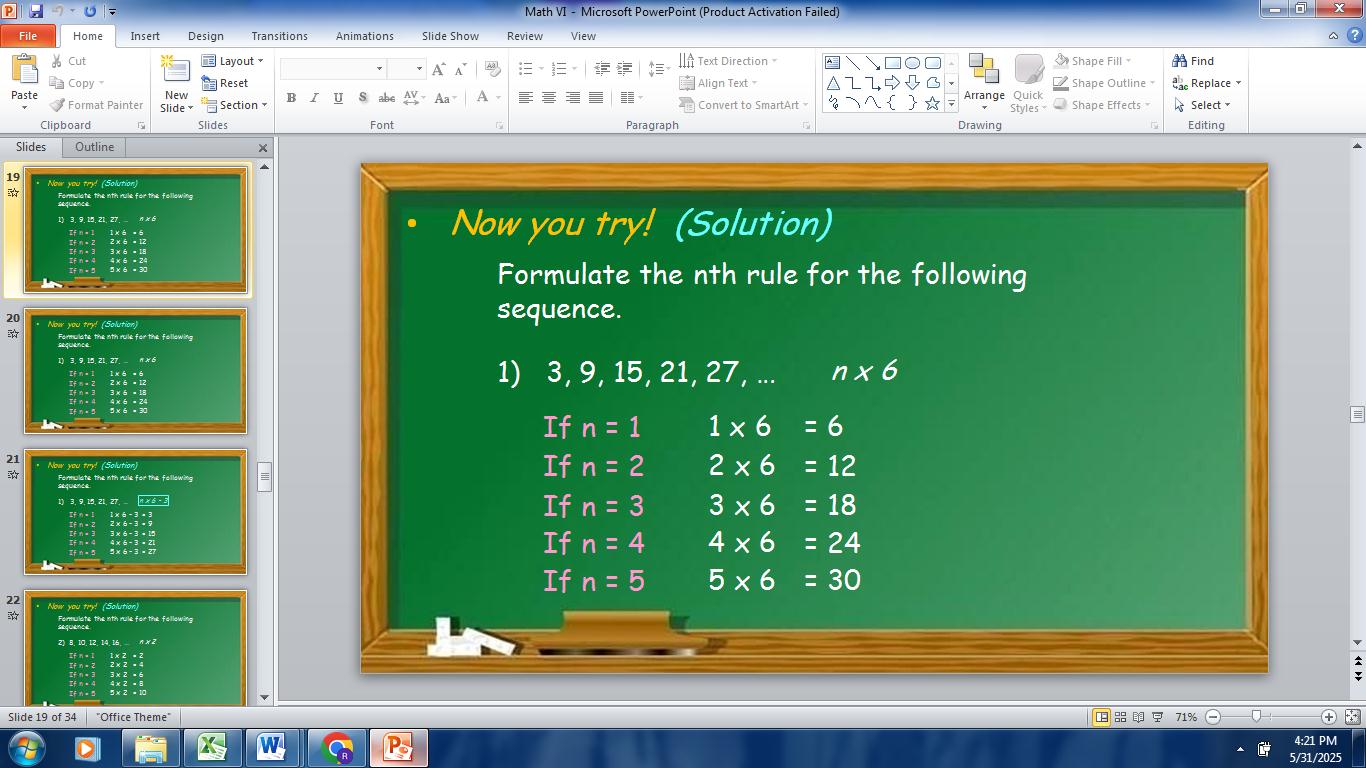Screen dimensions: 1366x768
Task: Open the Transitions ribbon tab
Action: pyautogui.click(x=279, y=36)
